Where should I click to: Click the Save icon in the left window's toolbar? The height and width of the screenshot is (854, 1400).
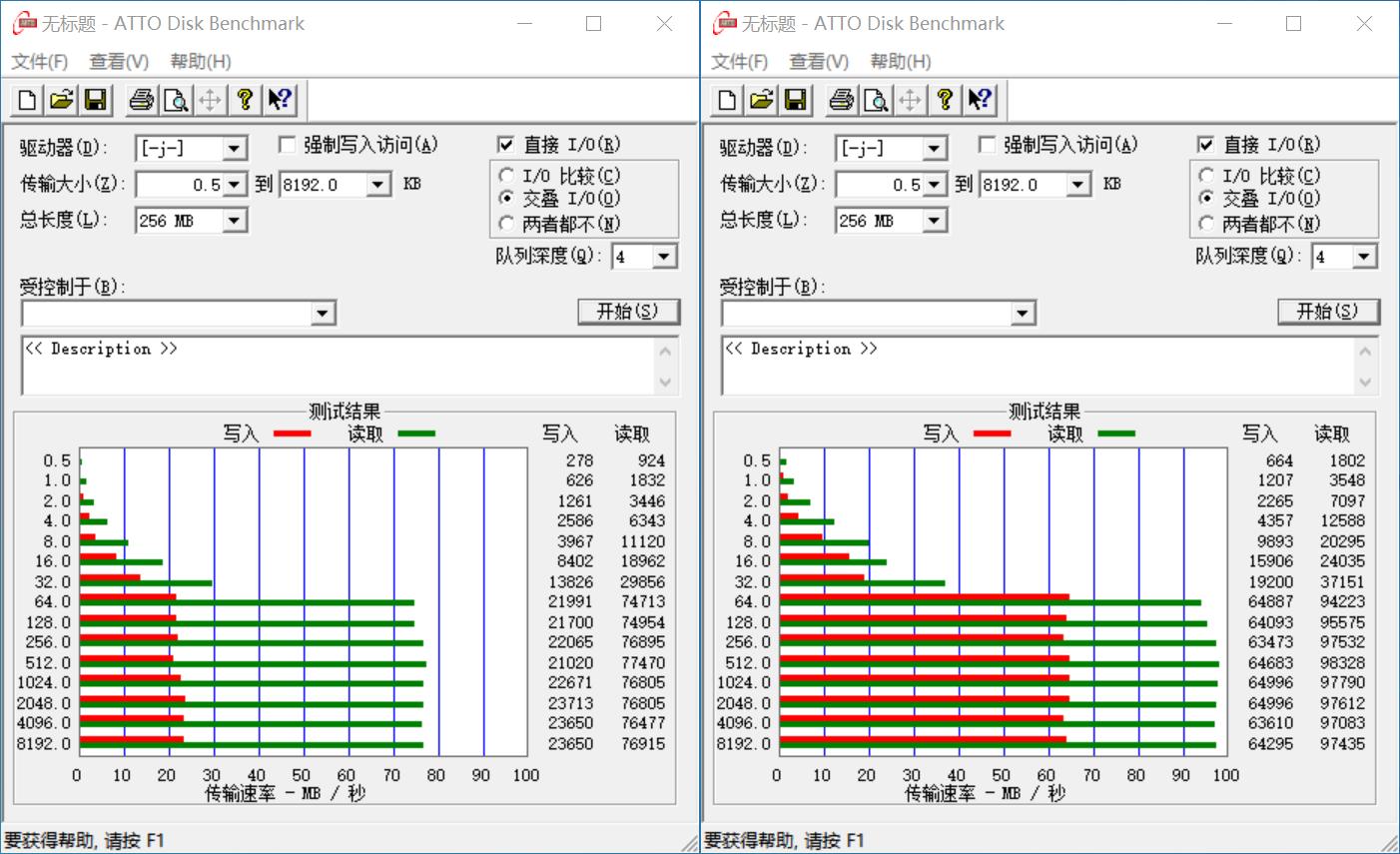click(96, 99)
